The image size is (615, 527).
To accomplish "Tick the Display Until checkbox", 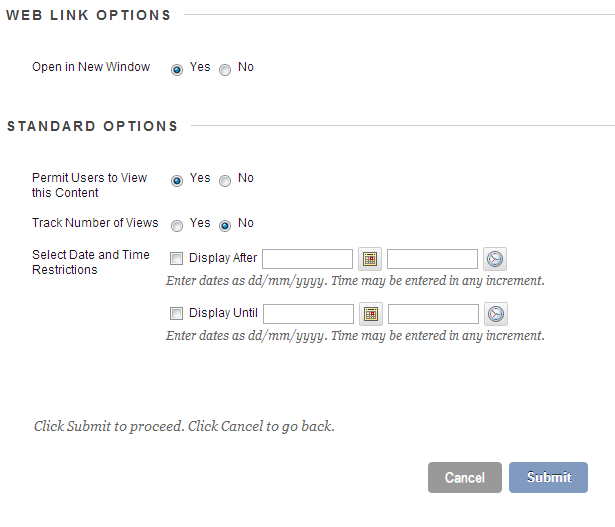I will click(x=177, y=314).
